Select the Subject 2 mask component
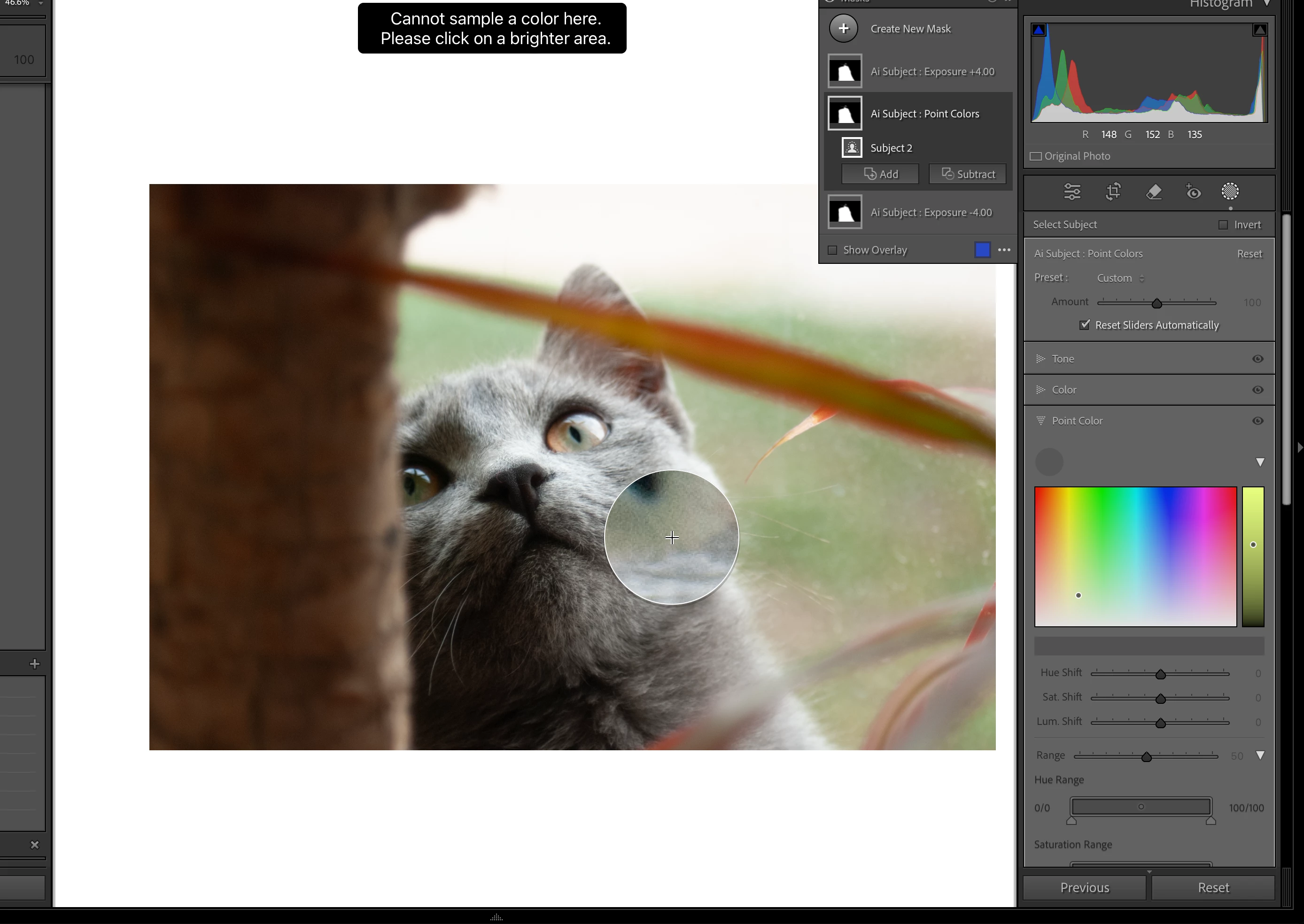The image size is (1304, 924). click(x=892, y=148)
